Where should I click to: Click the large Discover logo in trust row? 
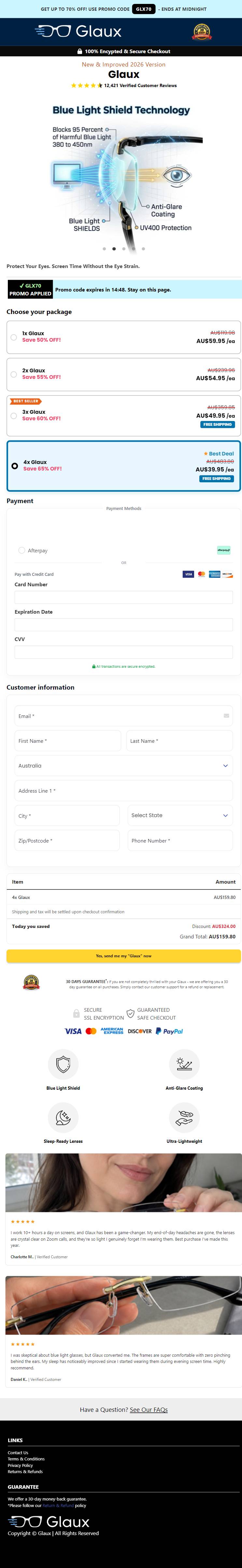140,1031
